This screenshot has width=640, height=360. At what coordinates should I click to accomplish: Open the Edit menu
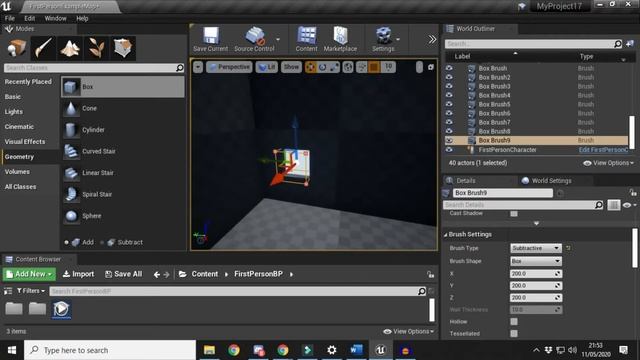(x=29, y=18)
